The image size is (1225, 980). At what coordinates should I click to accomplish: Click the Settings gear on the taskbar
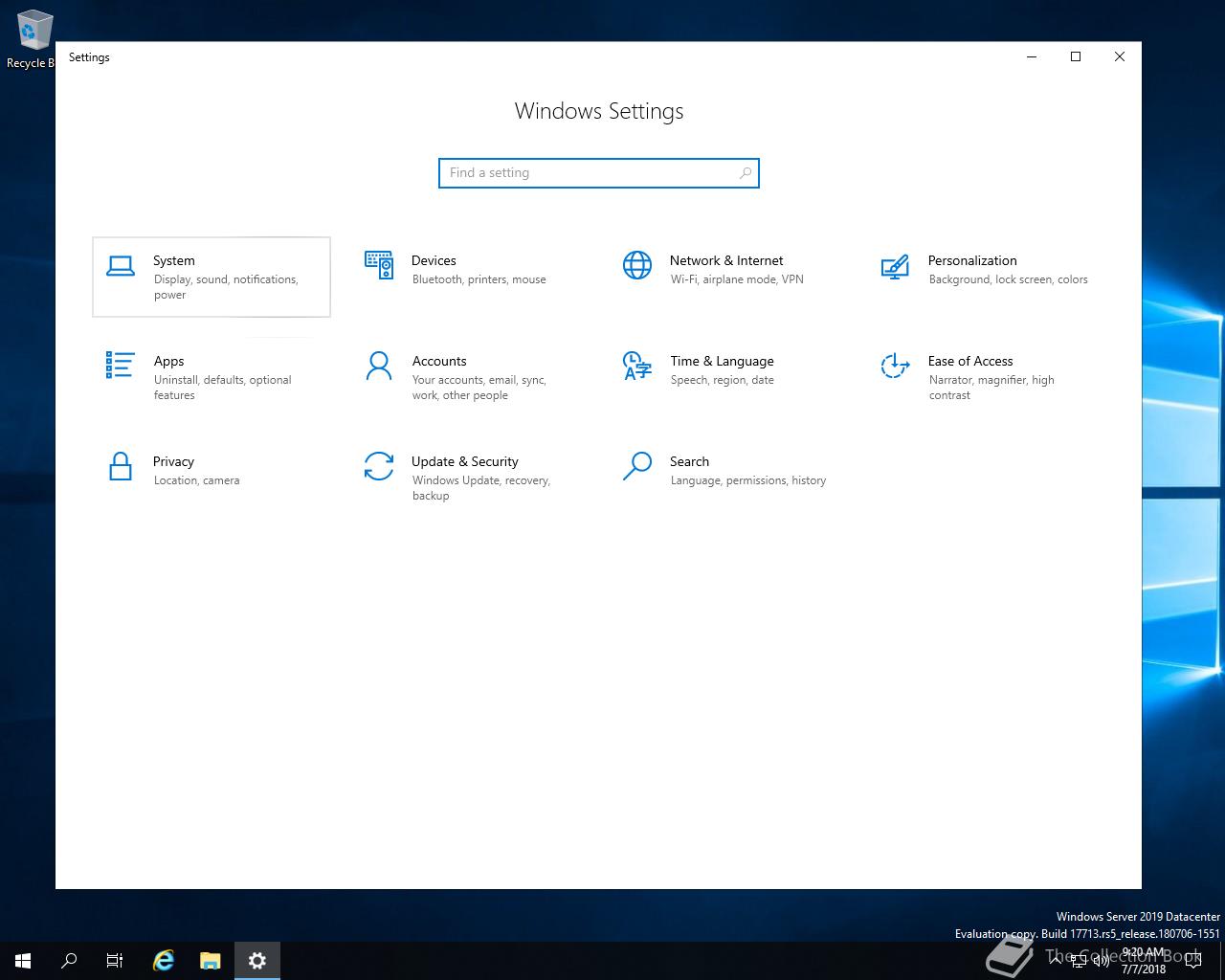point(256,961)
